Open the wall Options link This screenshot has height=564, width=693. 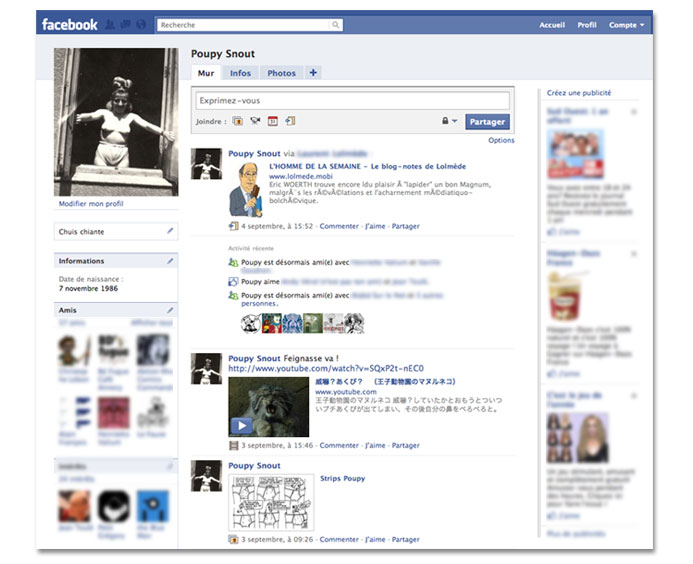(501, 140)
